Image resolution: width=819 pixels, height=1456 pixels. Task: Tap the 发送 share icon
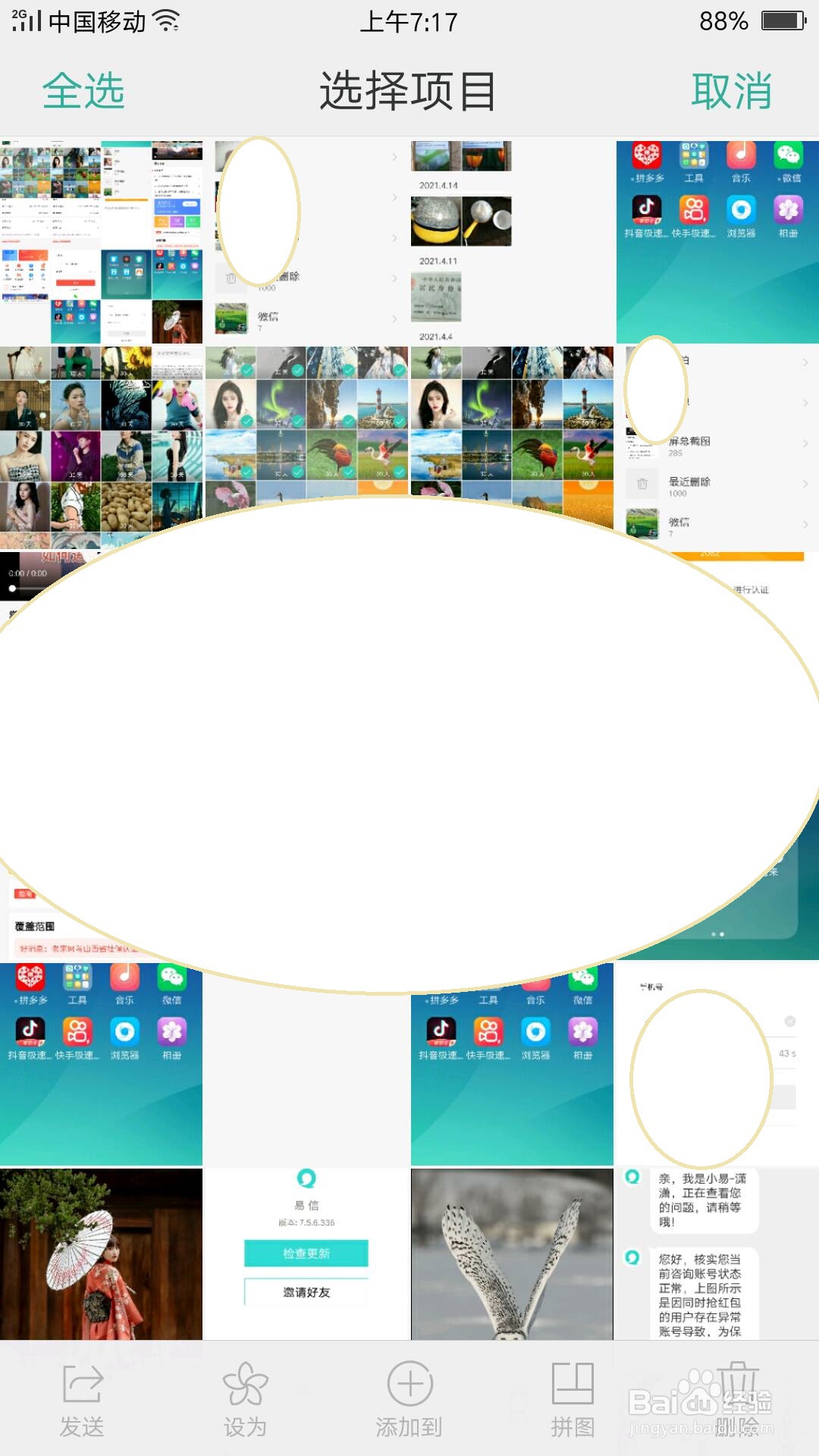[82, 1383]
